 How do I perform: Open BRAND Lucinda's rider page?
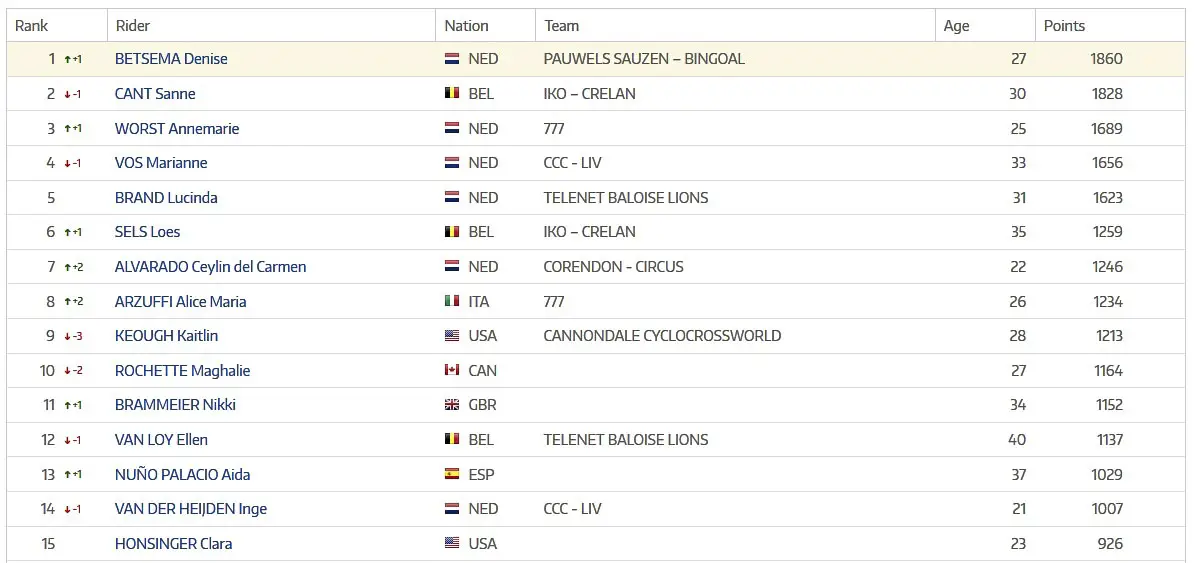point(166,198)
